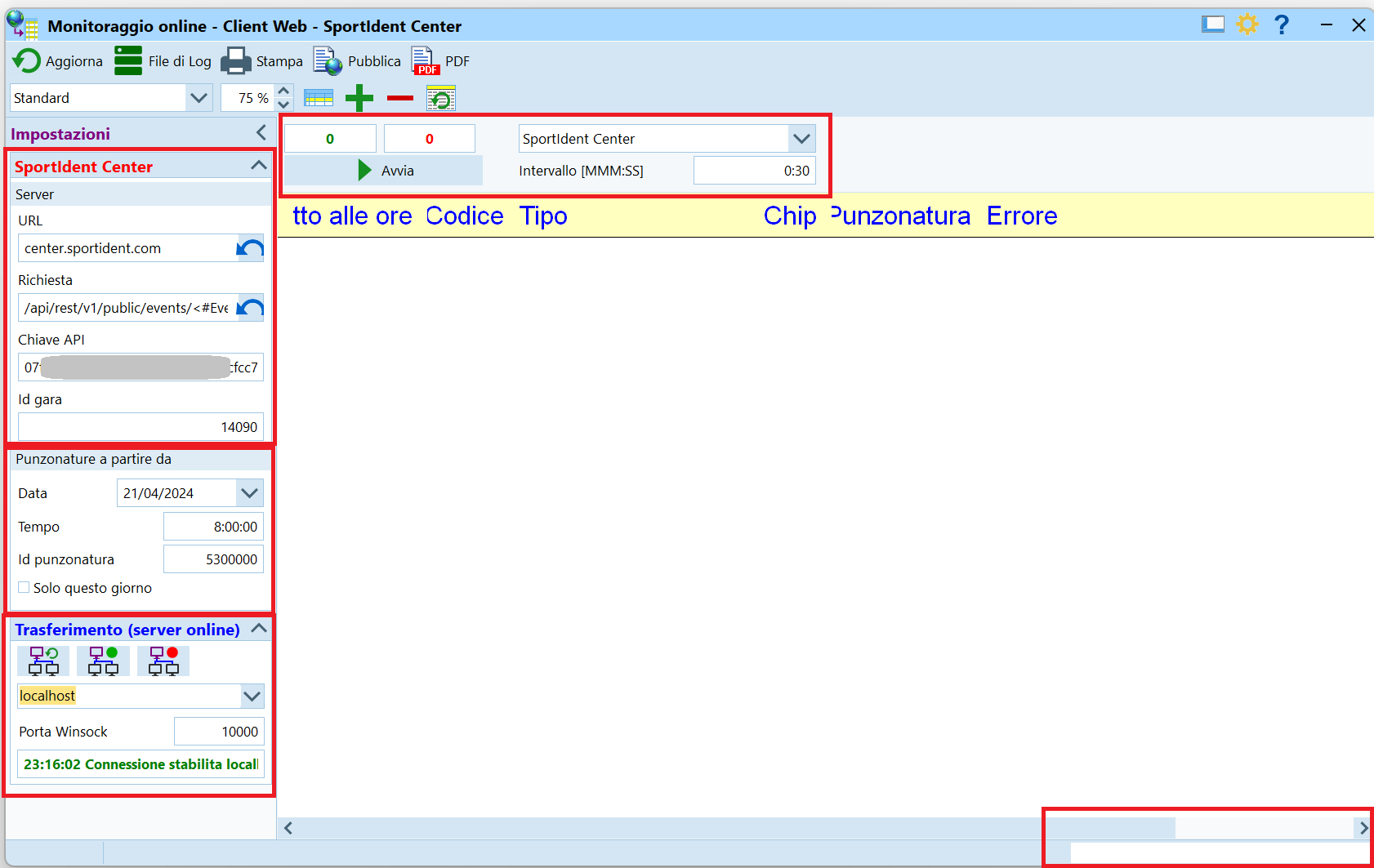Click the Server section label
The image size is (1374, 868).
point(34,194)
